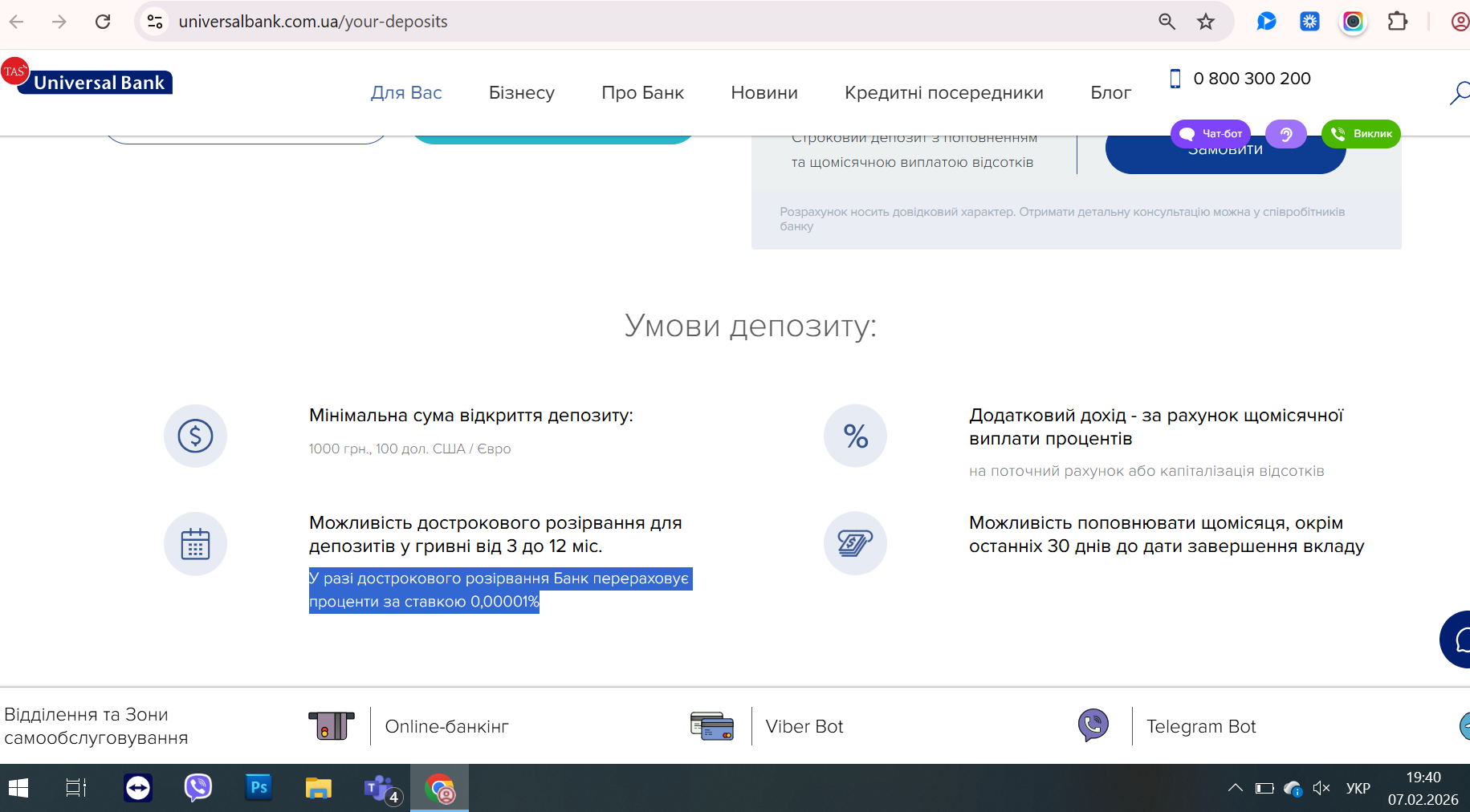
Task: Switch to Chrome in the taskbar
Action: (x=440, y=788)
